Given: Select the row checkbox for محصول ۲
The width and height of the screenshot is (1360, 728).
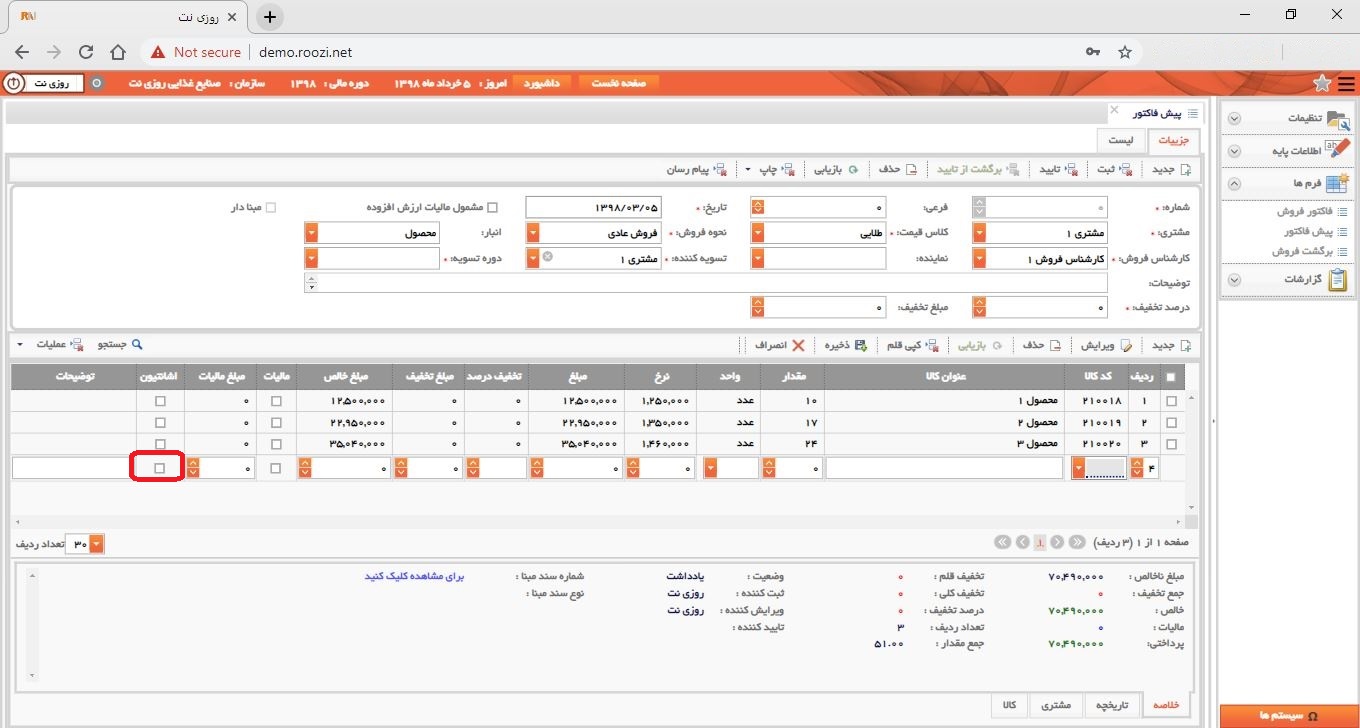Looking at the screenshot, I should (x=1172, y=422).
